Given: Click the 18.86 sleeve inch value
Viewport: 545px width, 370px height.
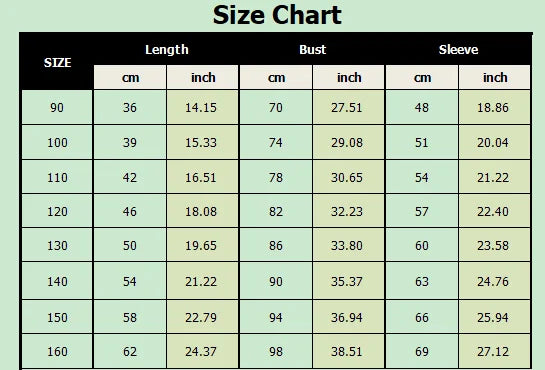Looking at the screenshot, I should [x=494, y=107].
